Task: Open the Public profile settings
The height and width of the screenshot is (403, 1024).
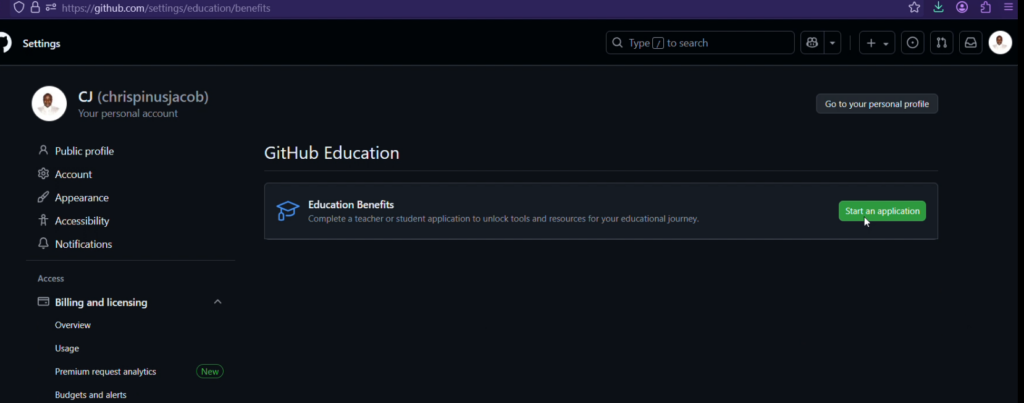Action: coord(84,151)
